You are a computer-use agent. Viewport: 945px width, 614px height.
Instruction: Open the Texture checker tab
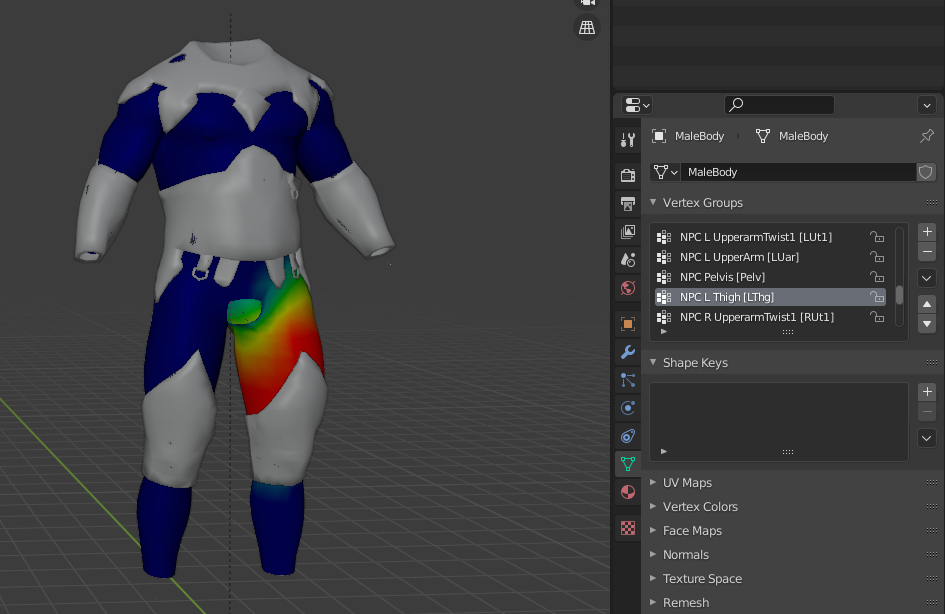pyautogui.click(x=627, y=528)
